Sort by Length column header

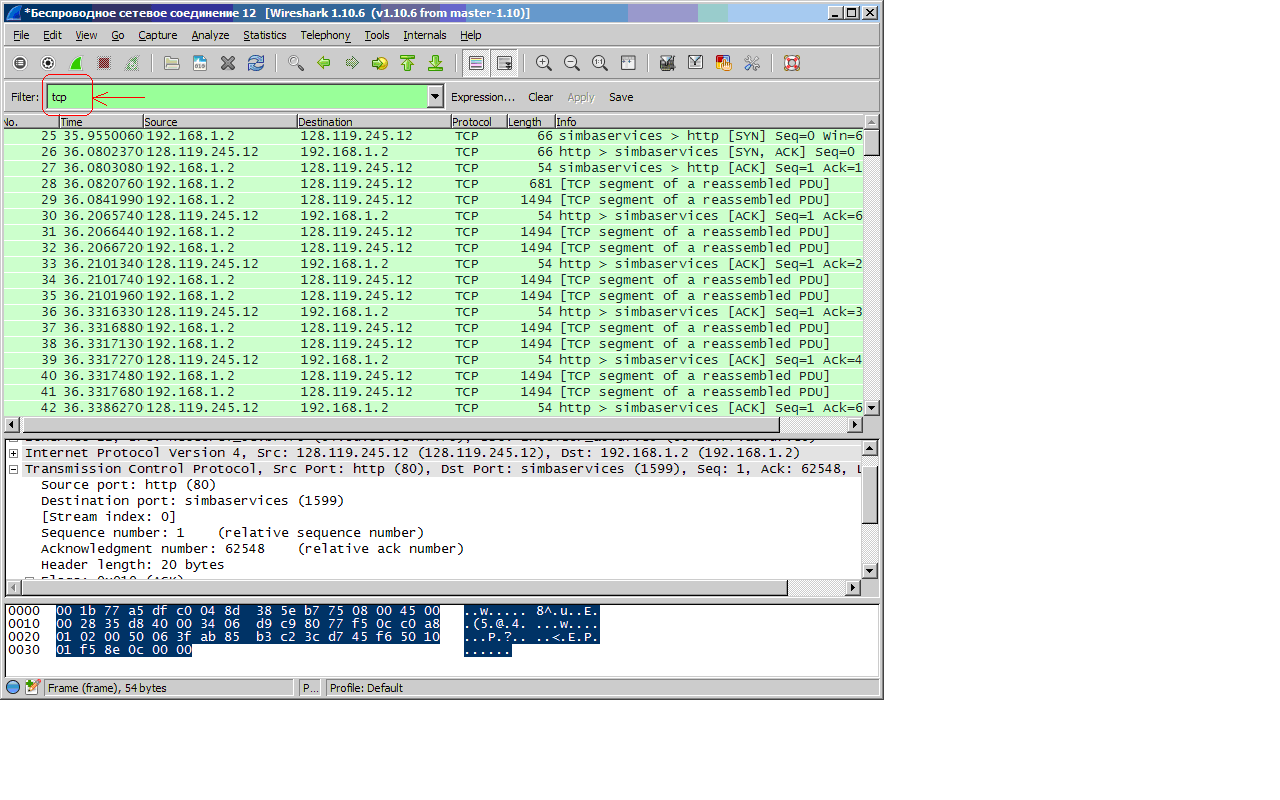tap(531, 122)
